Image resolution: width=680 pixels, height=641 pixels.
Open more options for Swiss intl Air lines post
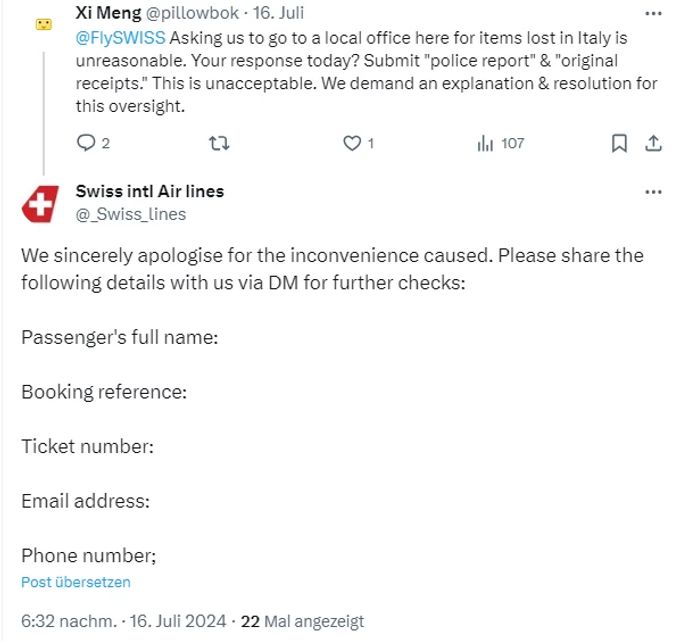pyautogui.click(x=654, y=192)
